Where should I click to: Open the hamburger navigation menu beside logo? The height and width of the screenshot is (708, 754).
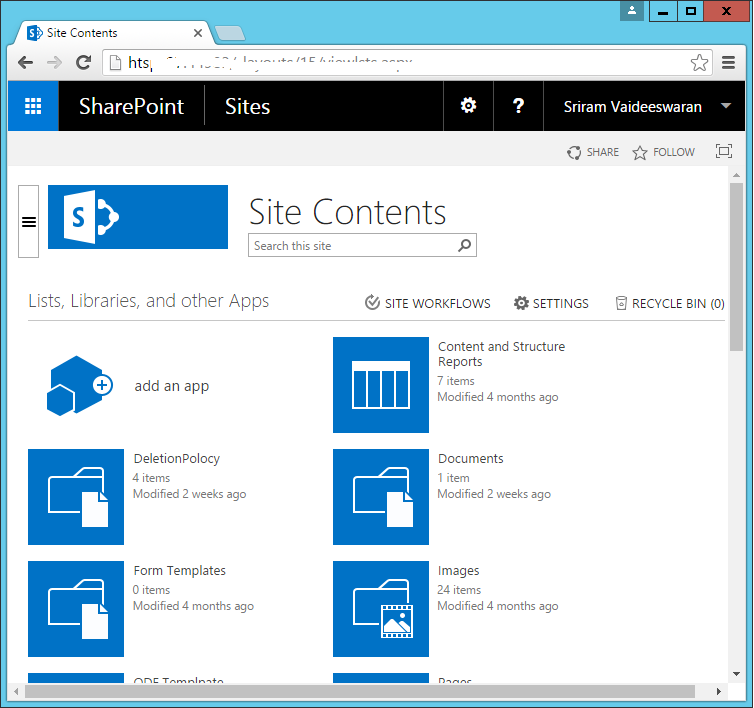tap(29, 222)
